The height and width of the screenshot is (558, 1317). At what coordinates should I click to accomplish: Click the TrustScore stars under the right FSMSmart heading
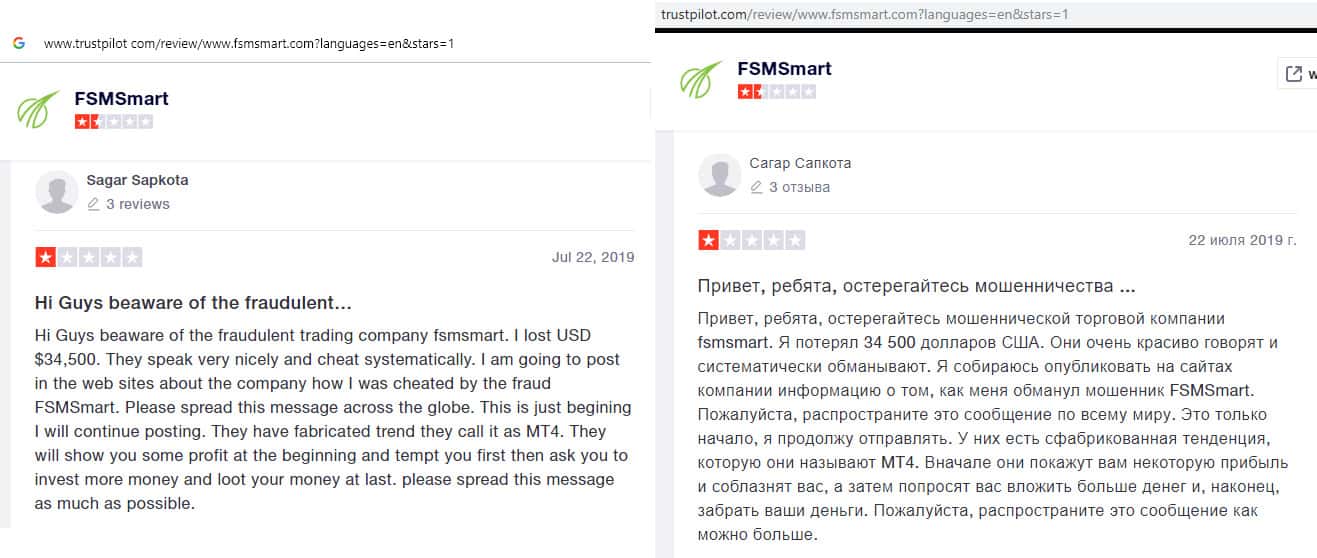(776, 92)
